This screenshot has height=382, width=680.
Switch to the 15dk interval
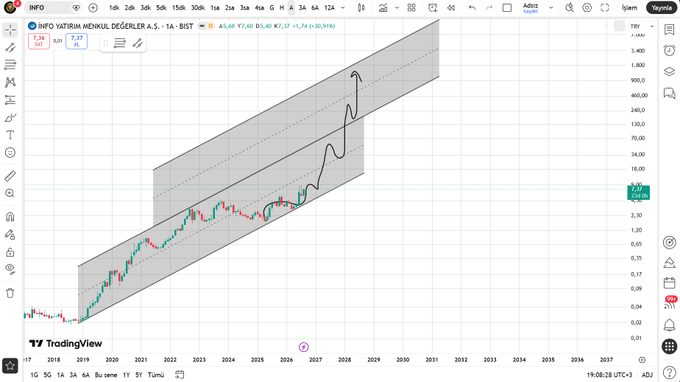click(x=179, y=8)
